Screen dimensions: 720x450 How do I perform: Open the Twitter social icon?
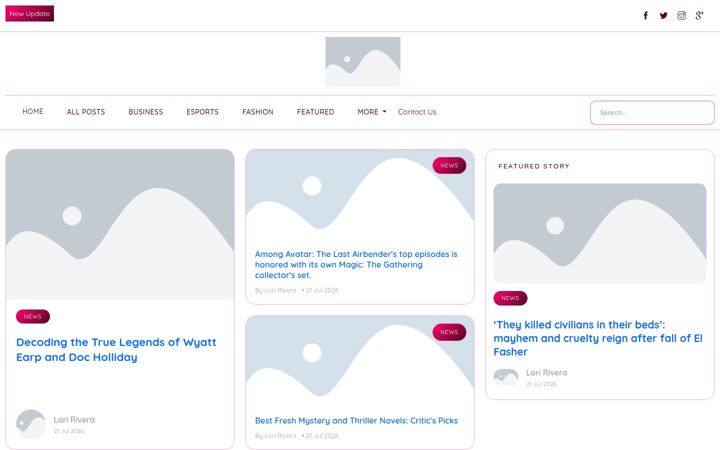664,16
